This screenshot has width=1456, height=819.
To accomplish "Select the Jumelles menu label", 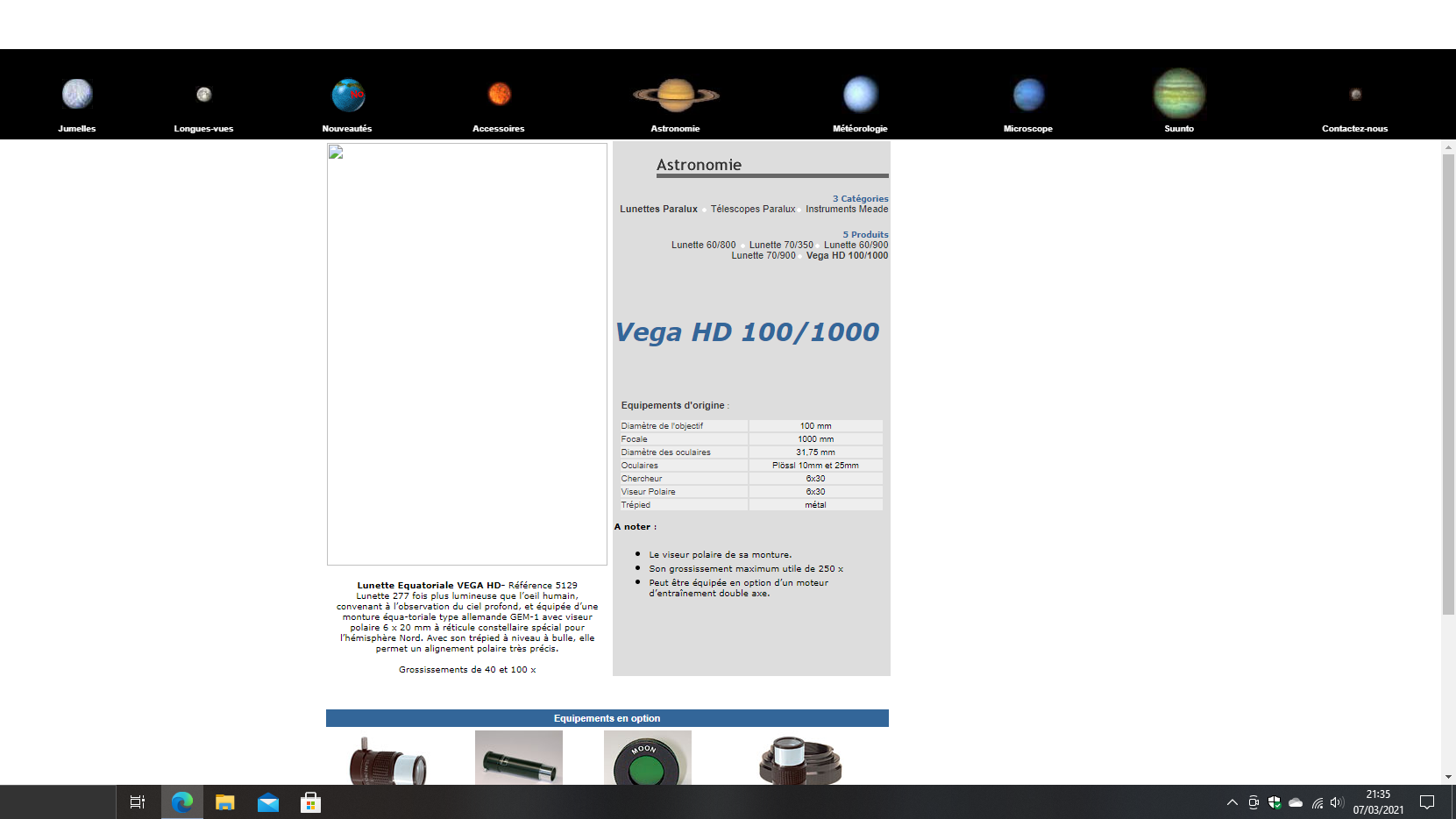I will 77,128.
